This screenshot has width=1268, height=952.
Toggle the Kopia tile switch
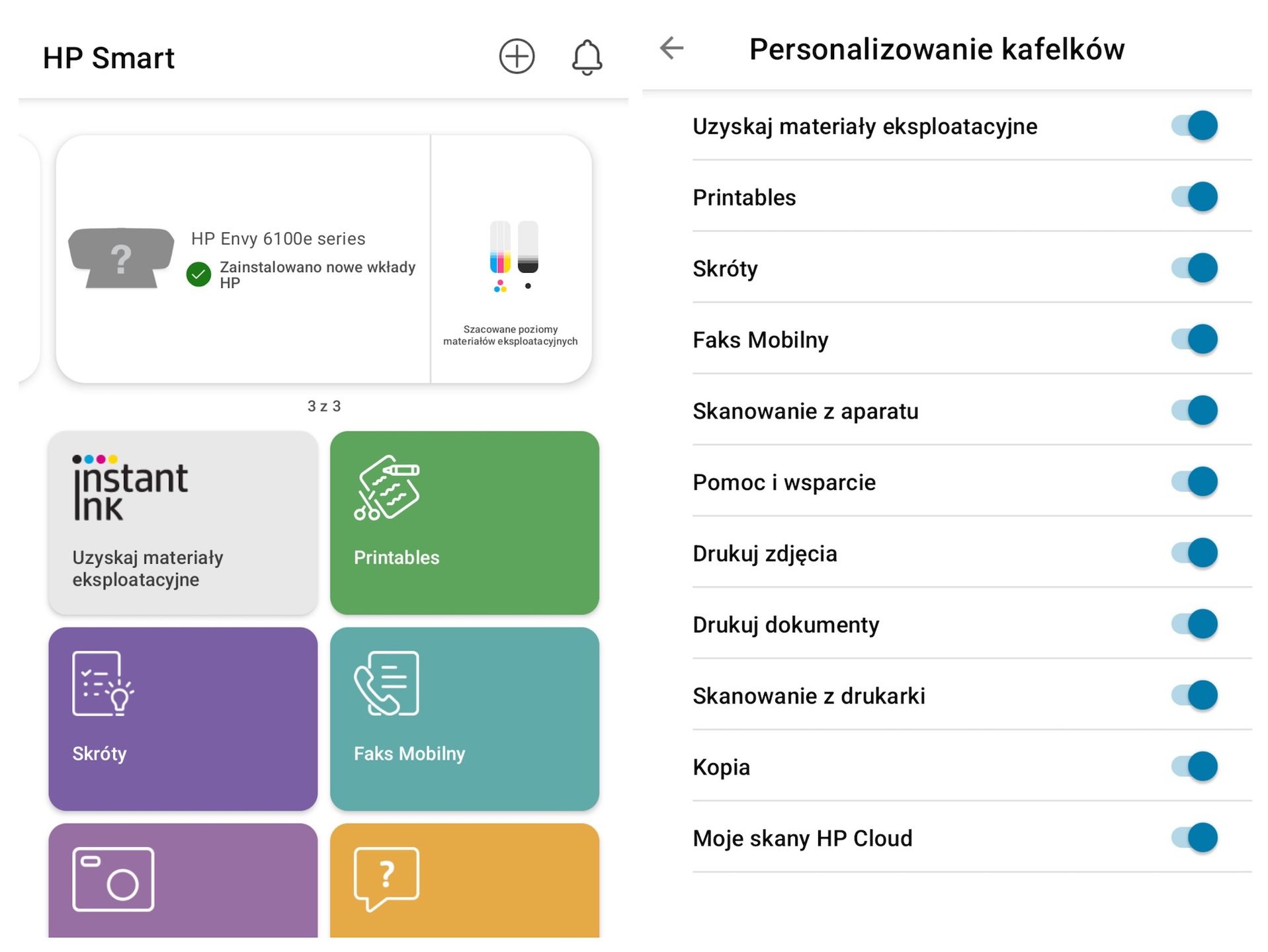(1194, 767)
